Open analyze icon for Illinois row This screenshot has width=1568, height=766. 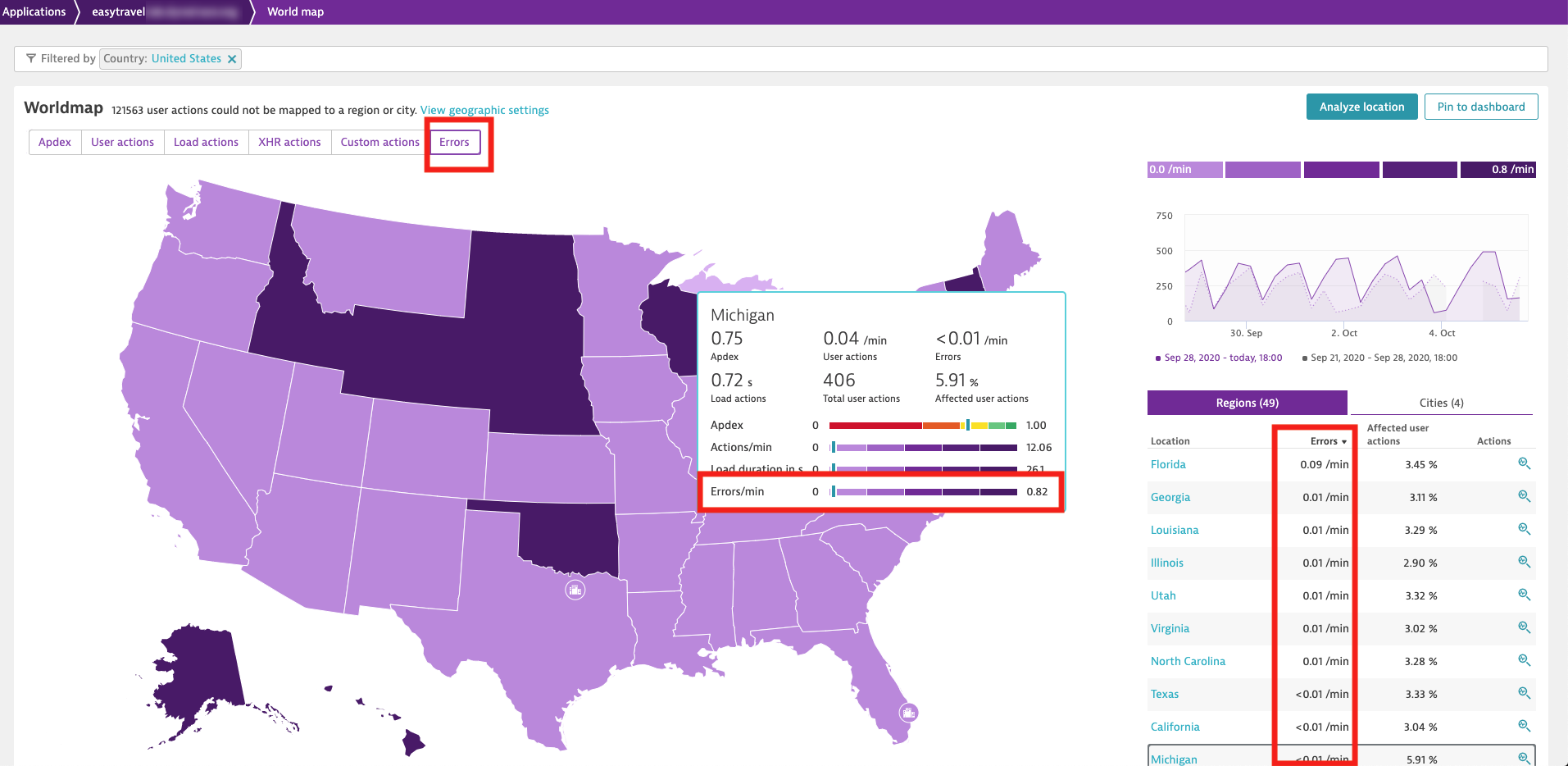(1524, 562)
